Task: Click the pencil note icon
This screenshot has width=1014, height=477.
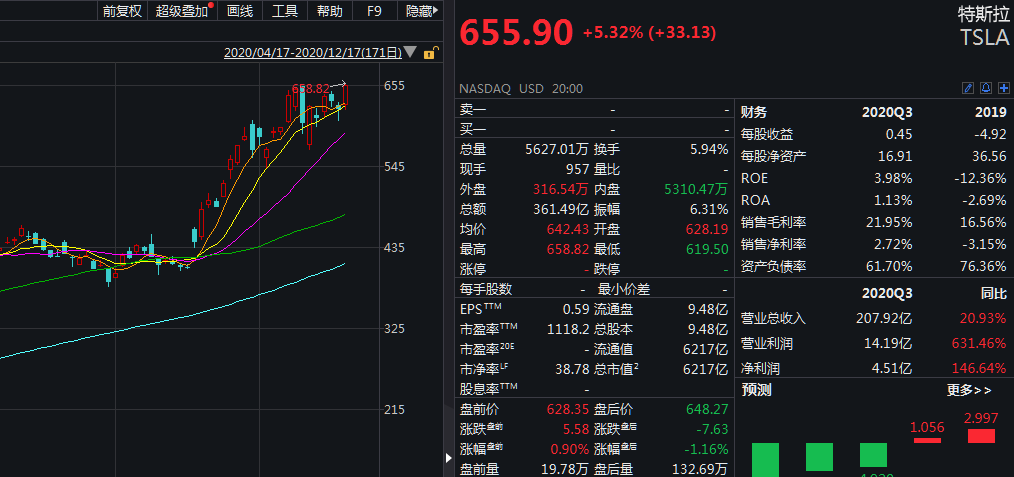Action: point(967,88)
